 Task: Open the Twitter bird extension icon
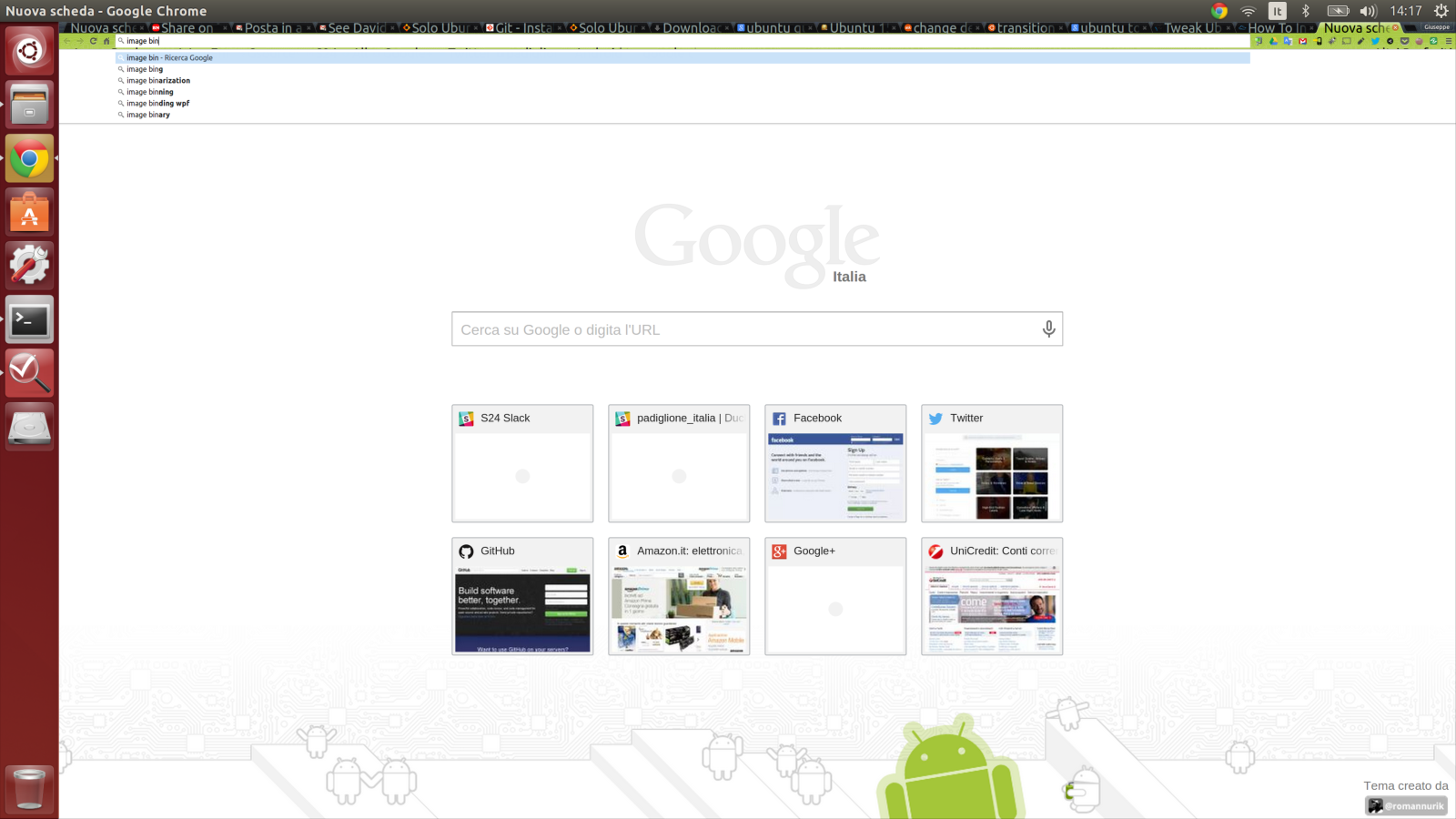[x=1375, y=41]
